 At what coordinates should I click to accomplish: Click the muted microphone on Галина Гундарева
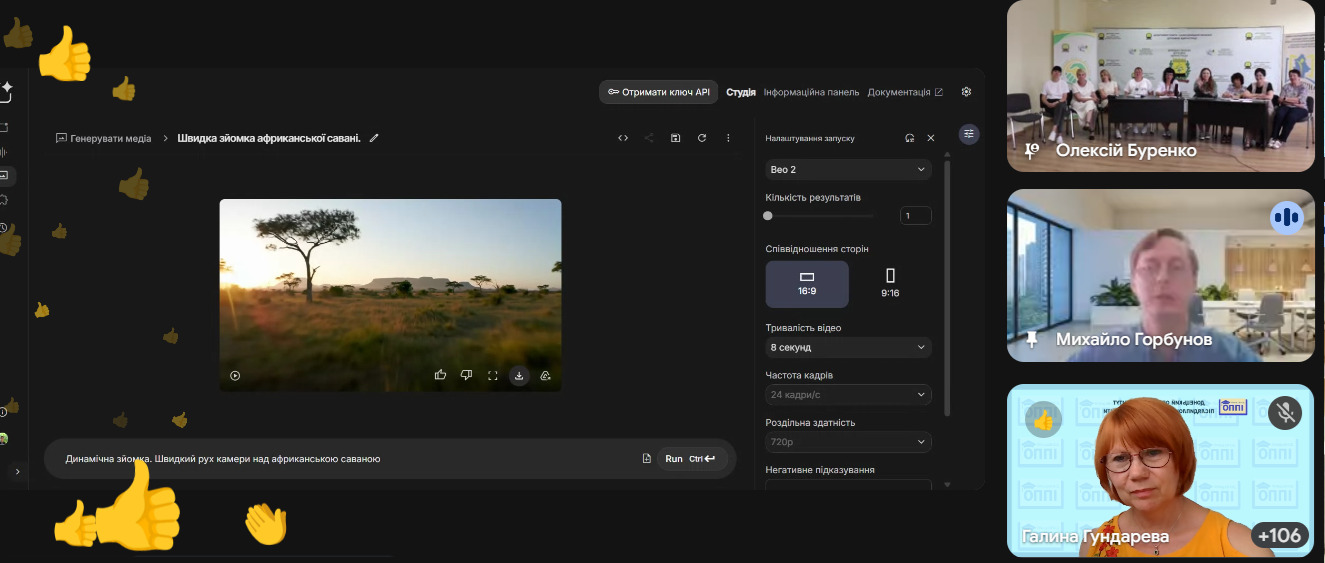coord(1285,412)
